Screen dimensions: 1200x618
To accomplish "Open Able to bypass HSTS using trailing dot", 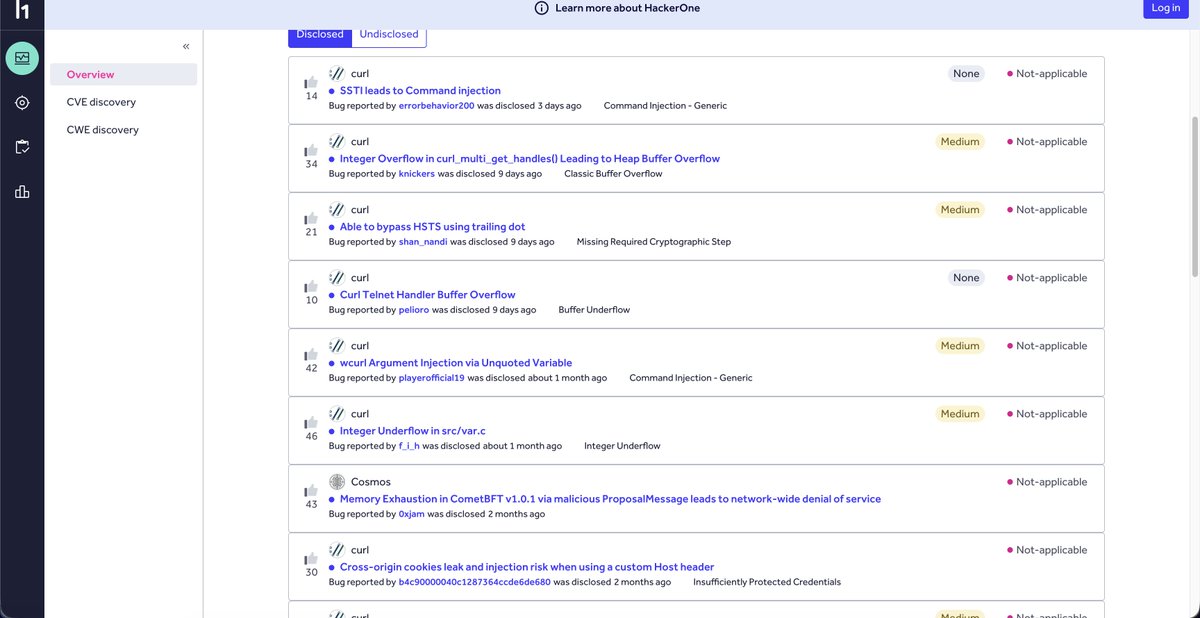I will point(432,227).
